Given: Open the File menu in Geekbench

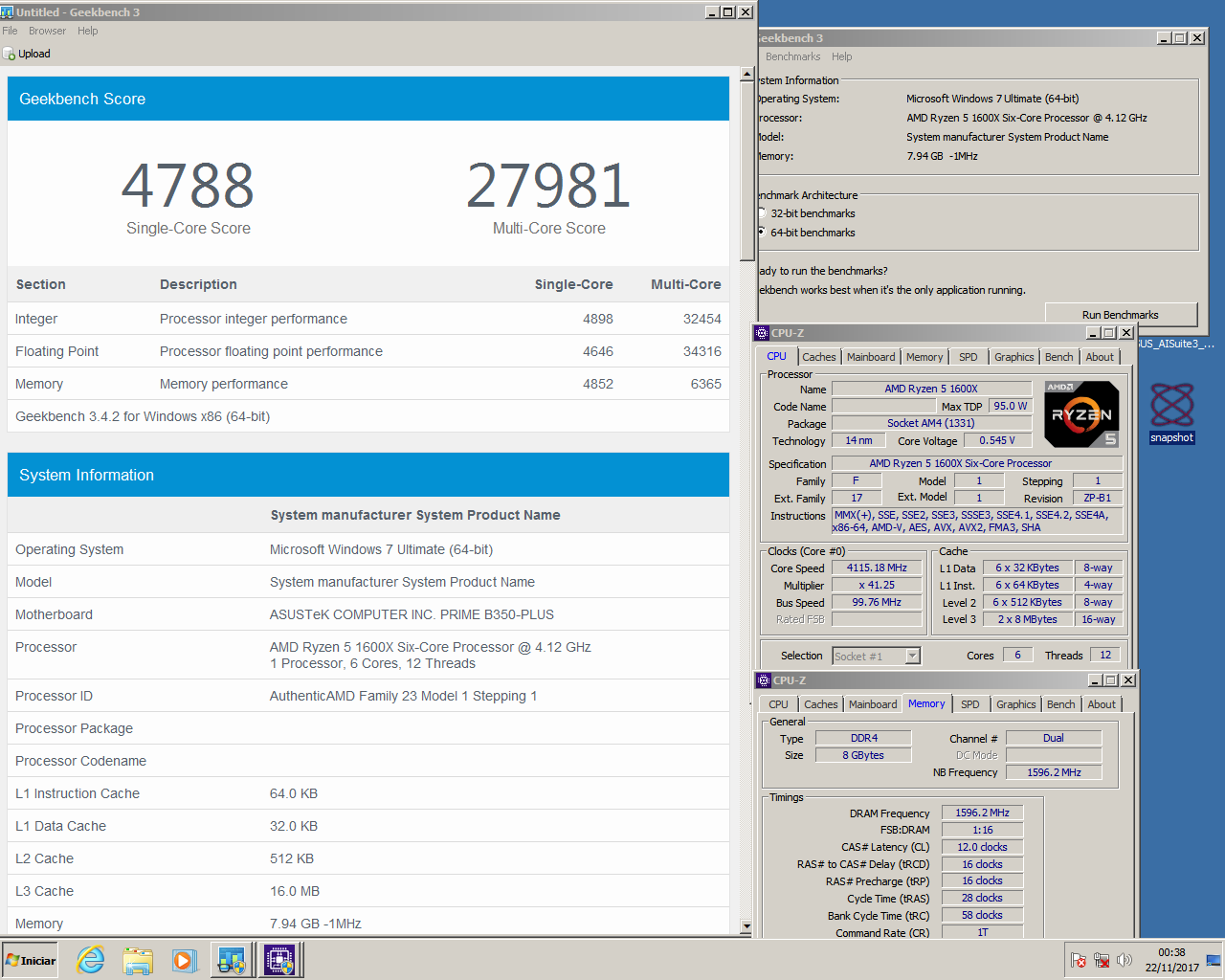Looking at the screenshot, I should click(x=10, y=31).
